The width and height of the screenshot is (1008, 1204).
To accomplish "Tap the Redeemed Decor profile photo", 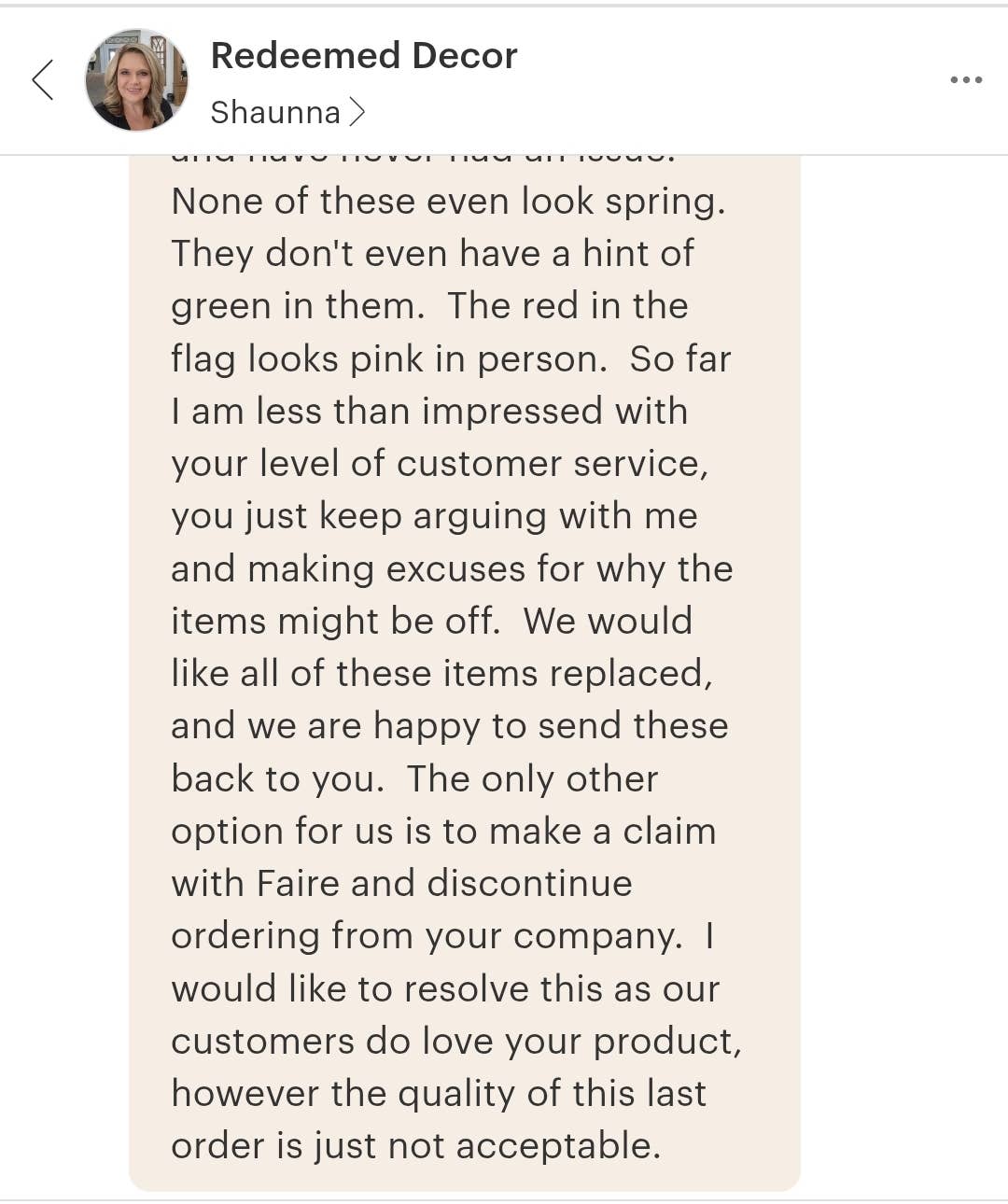I will click(136, 80).
